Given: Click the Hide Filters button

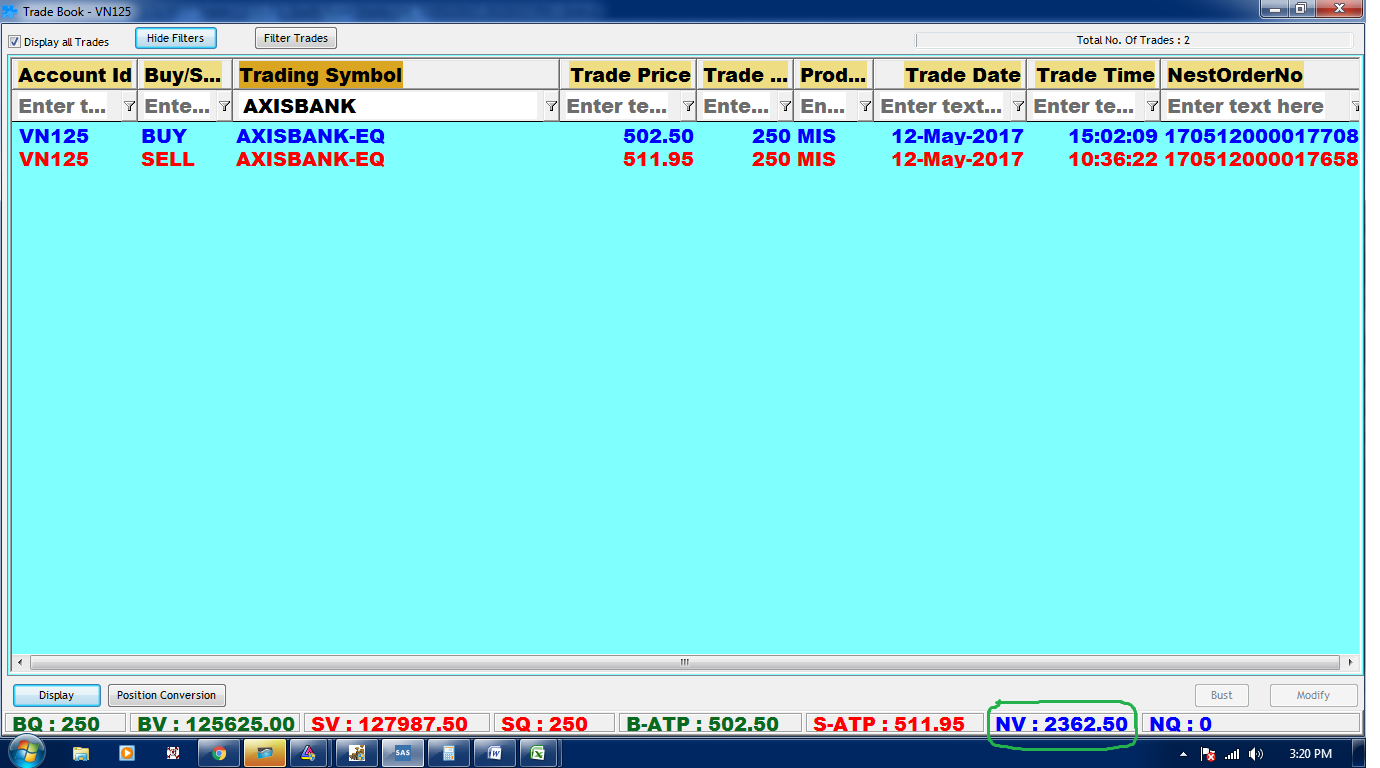Looking at the screenshot, I should (176, 38).
